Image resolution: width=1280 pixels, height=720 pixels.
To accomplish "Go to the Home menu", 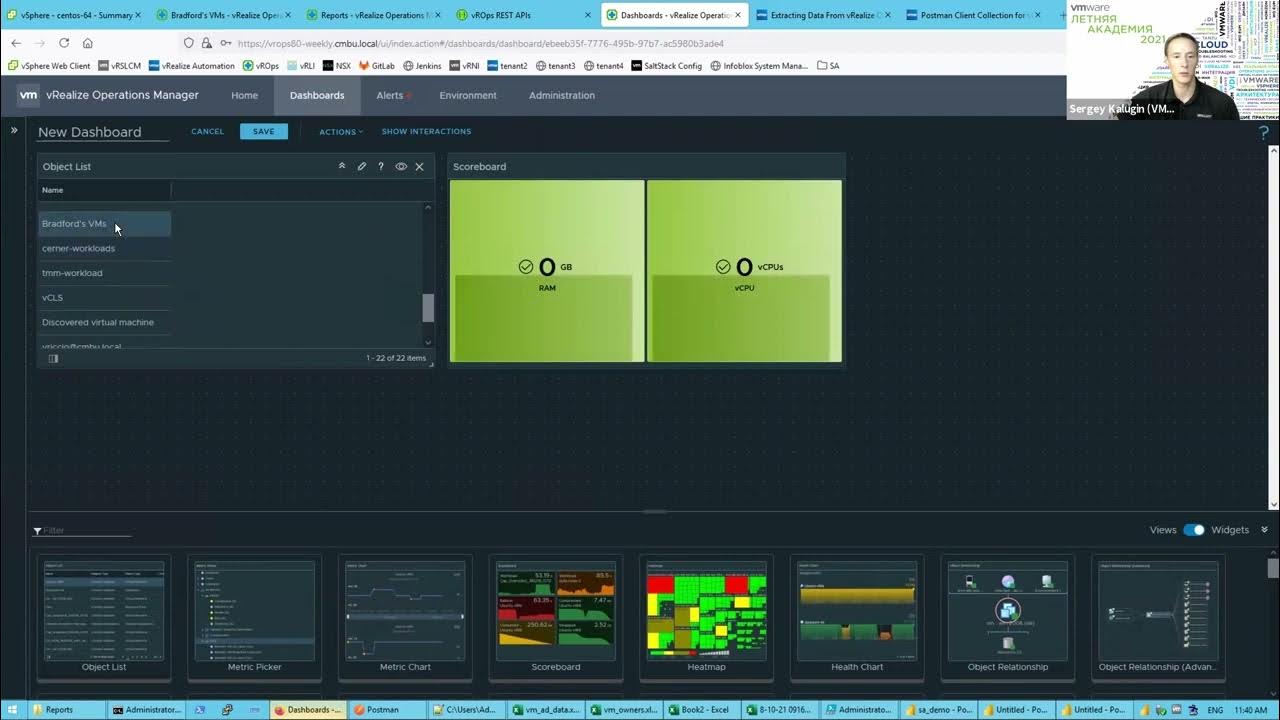I will (244, 96).
